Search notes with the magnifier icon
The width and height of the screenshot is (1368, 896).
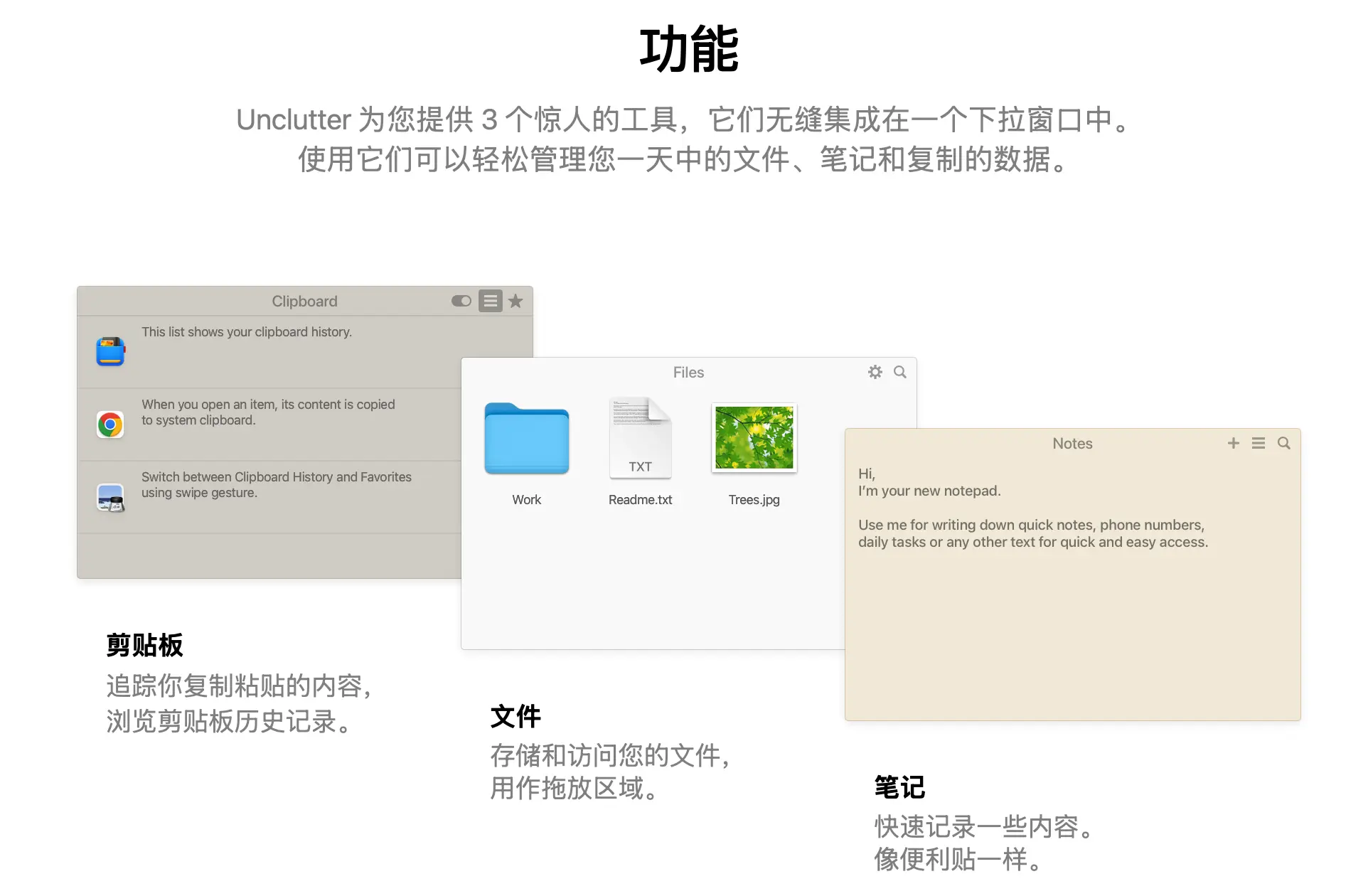[1283, 443]
